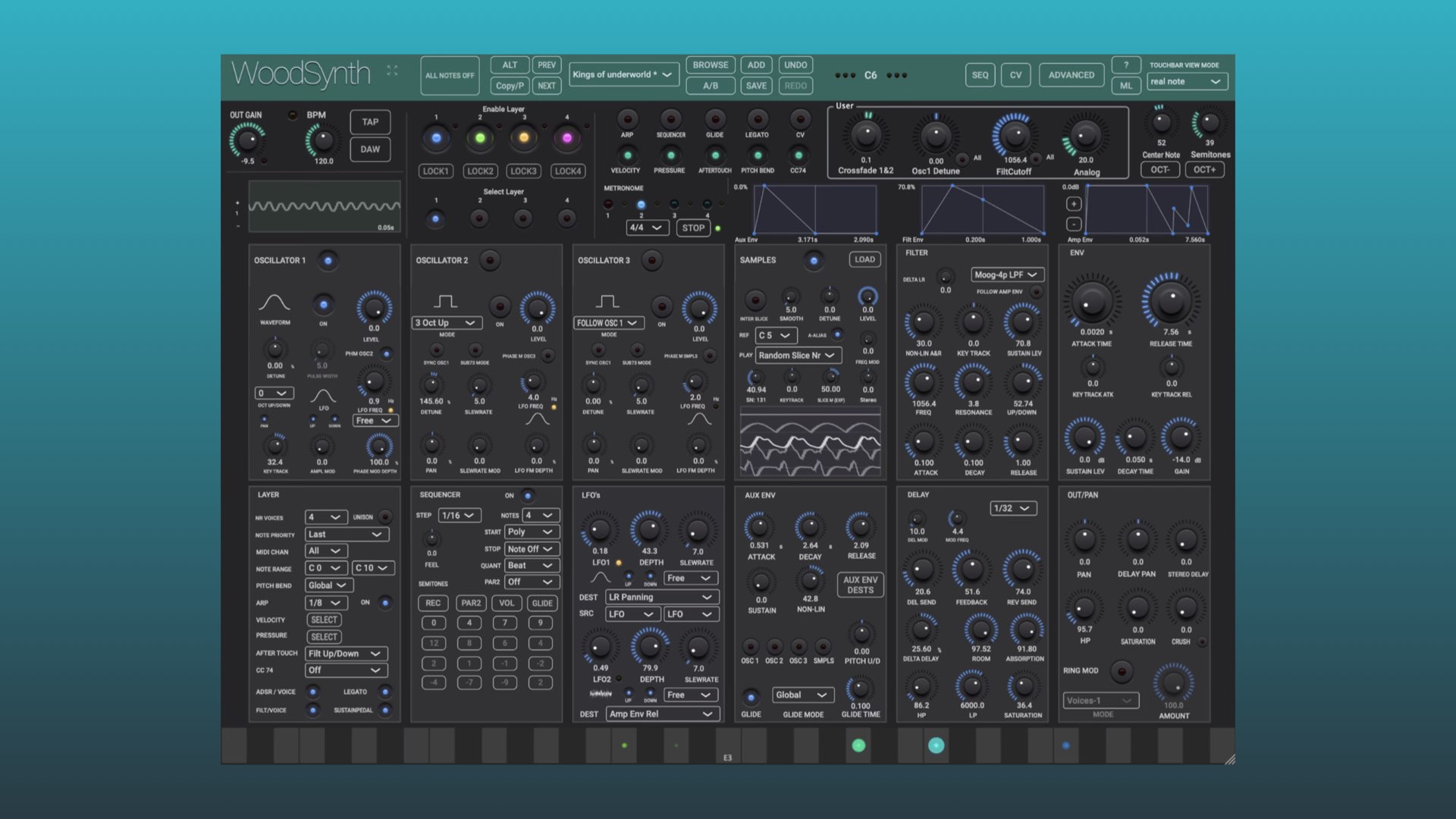Click the BROWSE presets button
The width and height of the screenshot is (1456, 819).
710,65
